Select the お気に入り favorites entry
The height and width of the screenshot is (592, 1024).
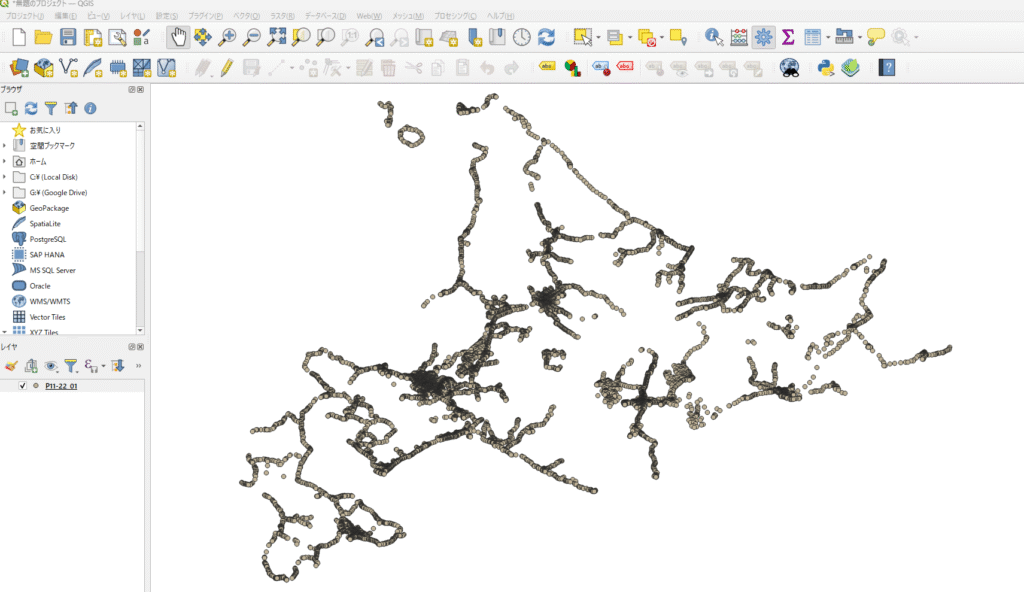[x=44, y=130]
